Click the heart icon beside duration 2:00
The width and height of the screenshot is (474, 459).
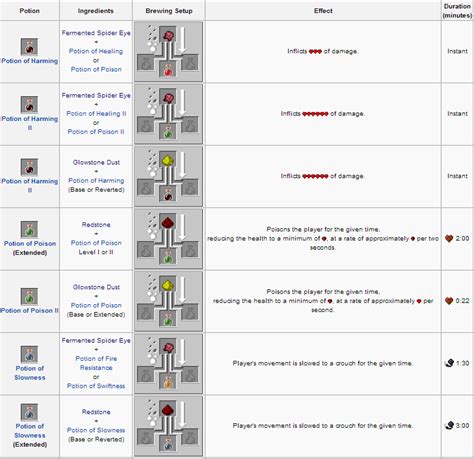tap(449, 239)
